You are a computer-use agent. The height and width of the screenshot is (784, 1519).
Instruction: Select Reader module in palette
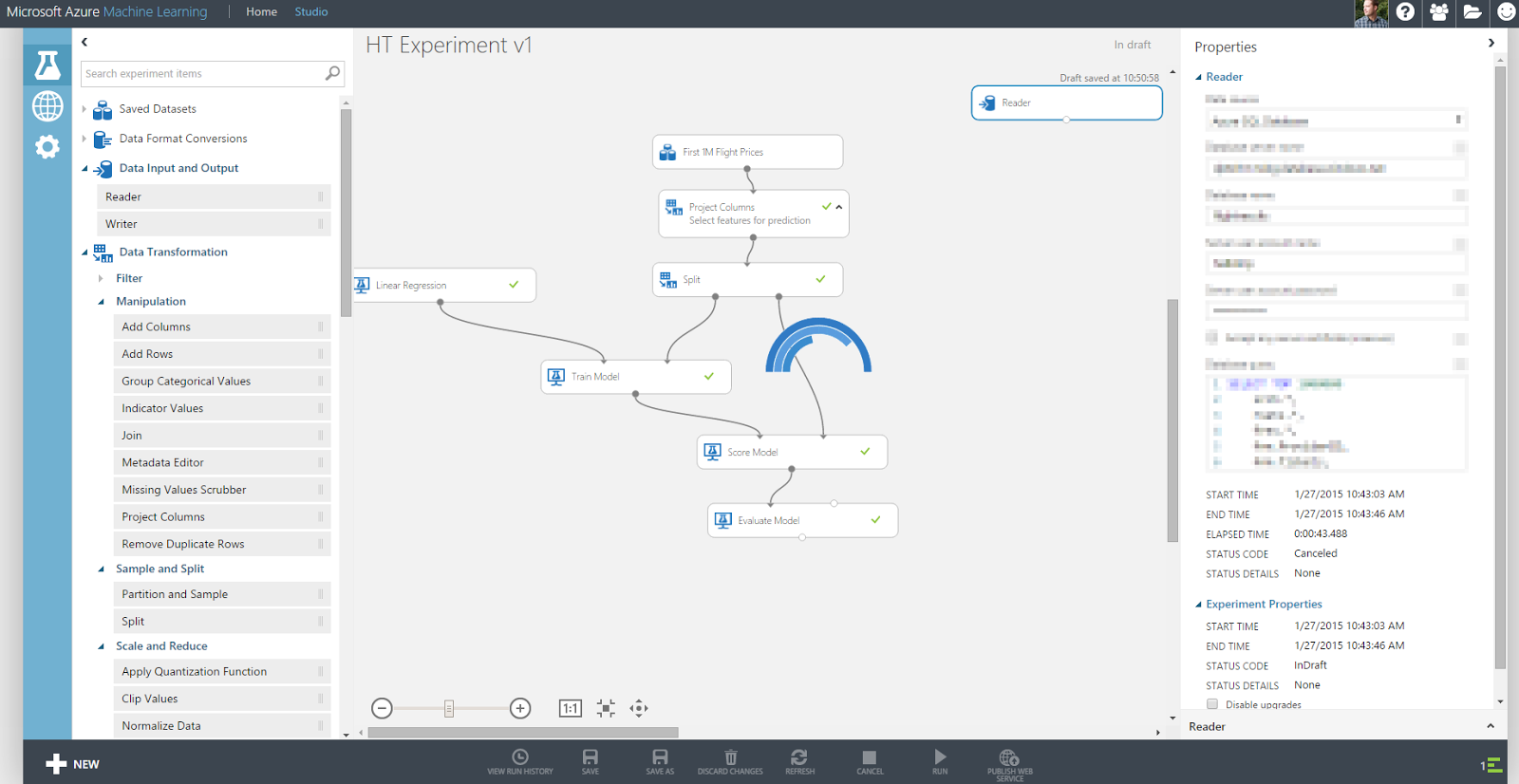(x=214, y=196)
